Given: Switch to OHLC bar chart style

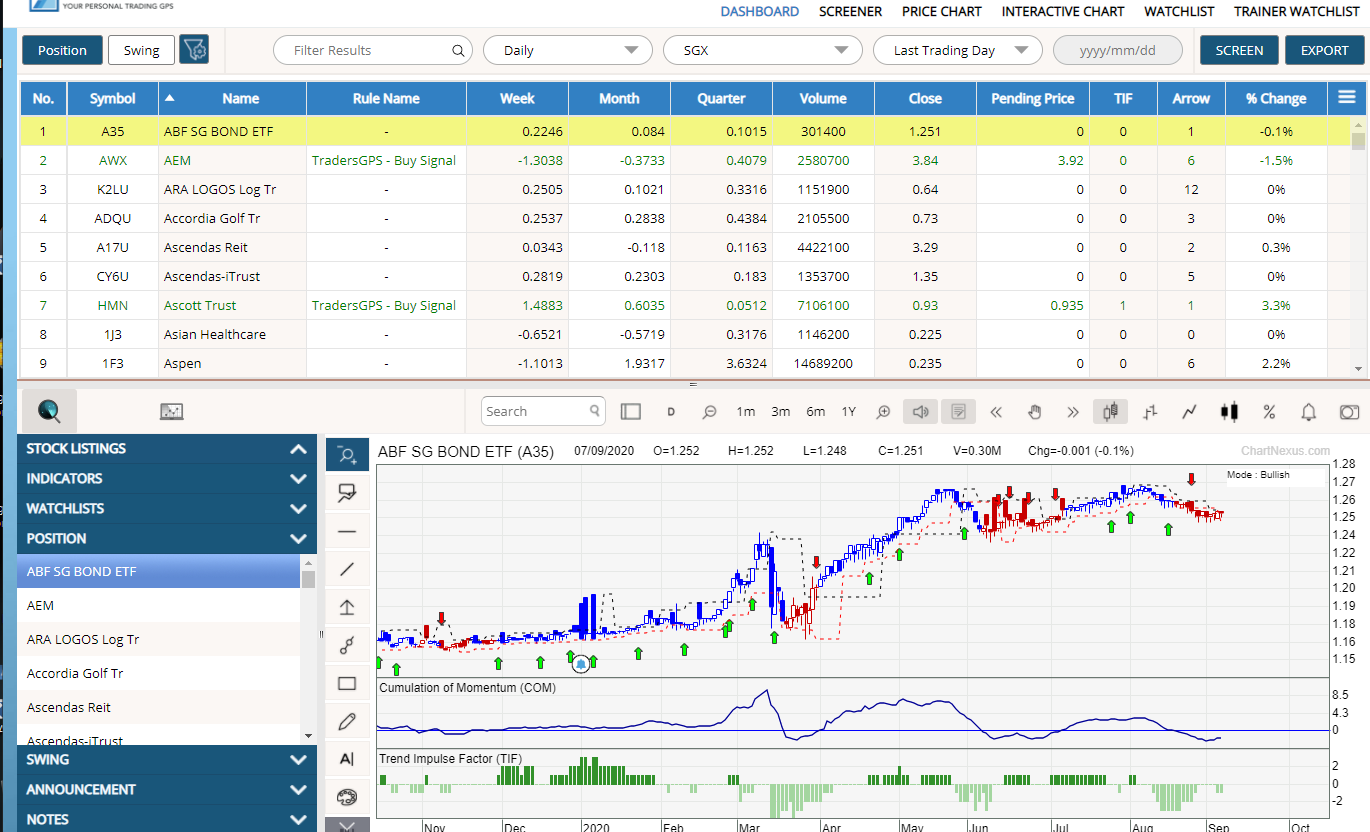Looking at the screenshot, I should [1150, 411].
